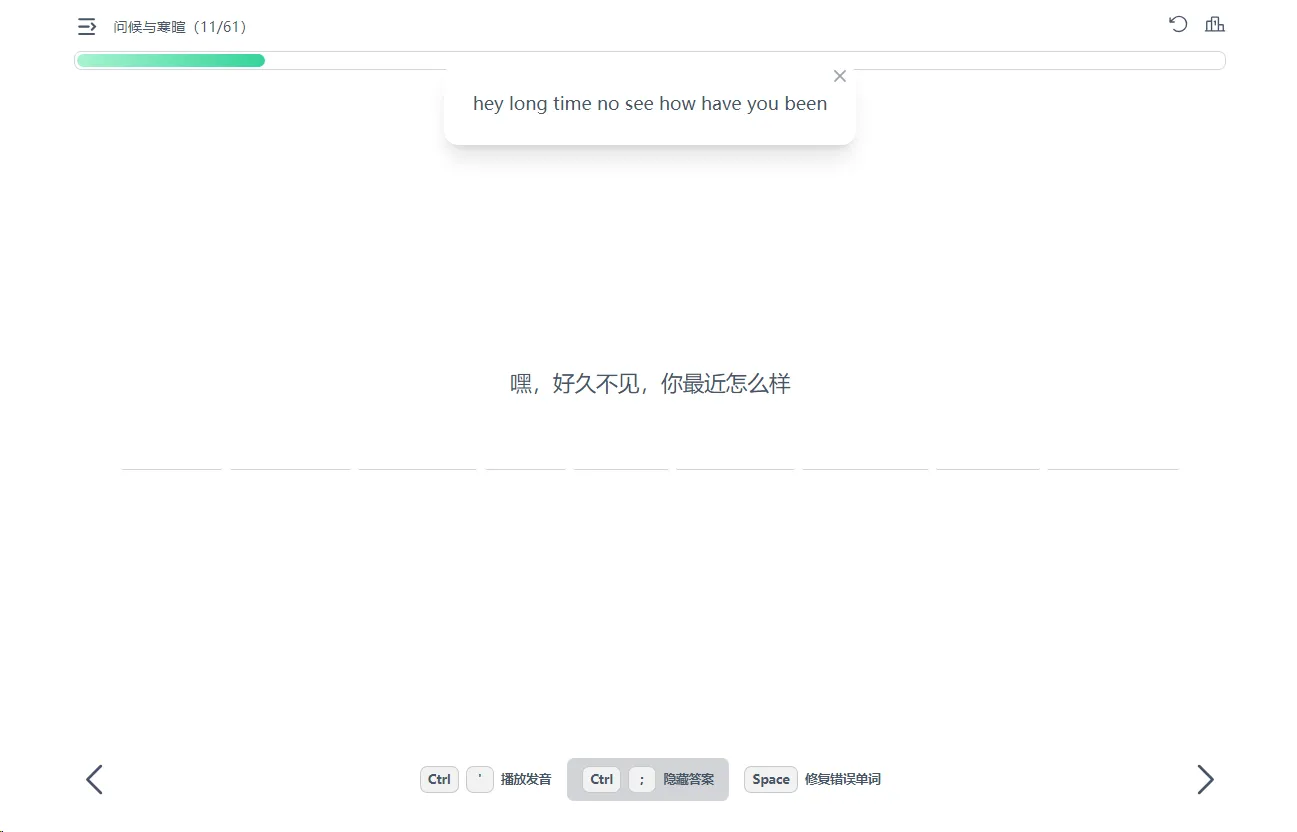Click the 播放发音 pronunciation label
The image size is (1297, 832).
(x=526, y=779)
